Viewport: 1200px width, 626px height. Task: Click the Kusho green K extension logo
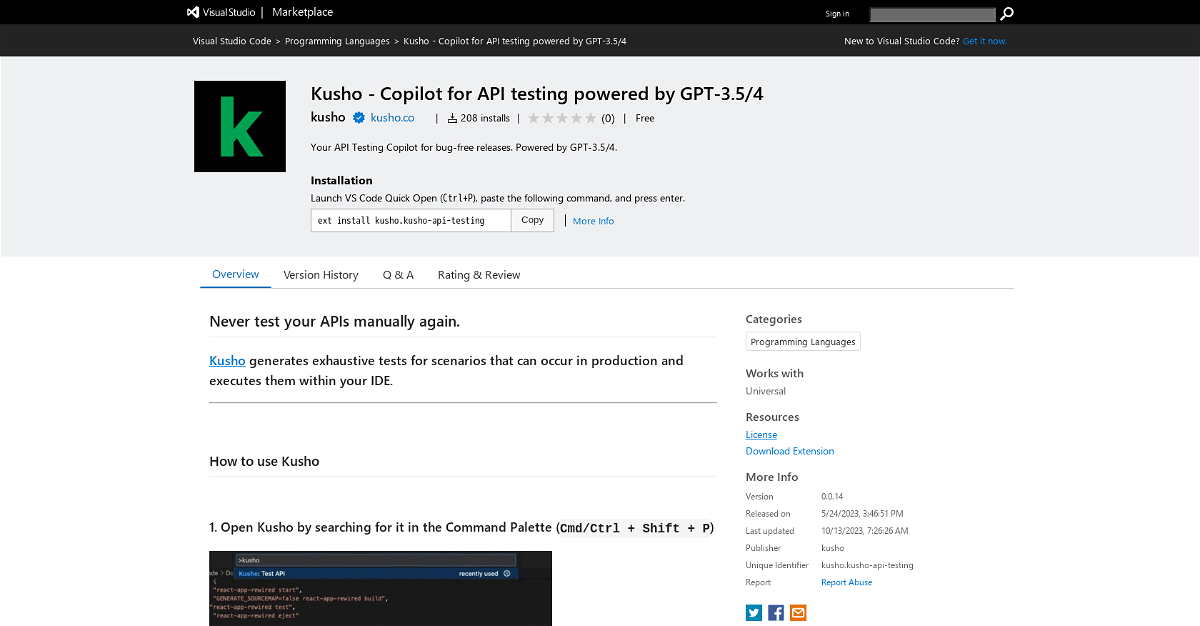240,127
